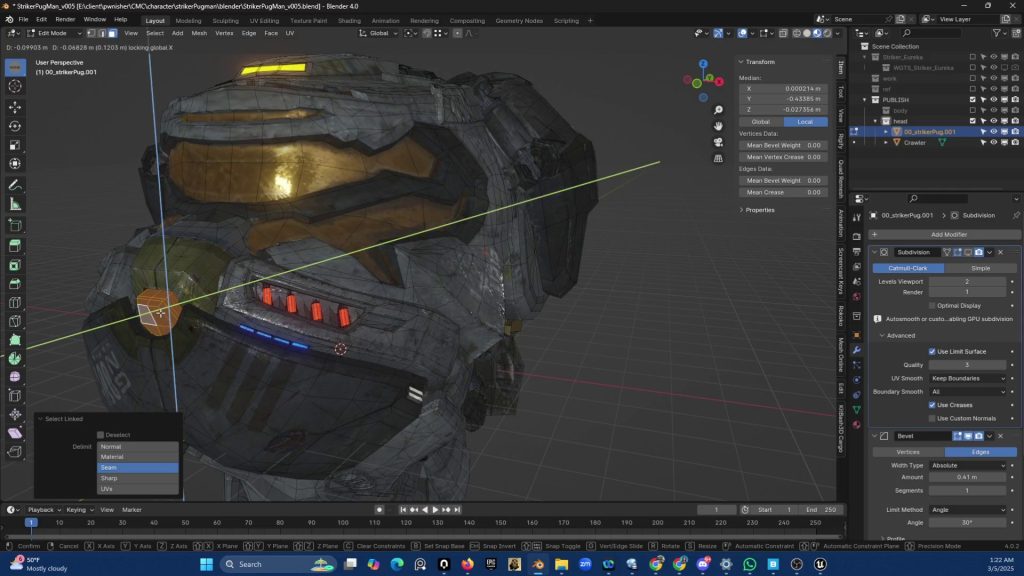Image resolution: width=1024 pixels, height=576 pixels.
Task: Switch to the Shading workspace tab
Action: 349,20
